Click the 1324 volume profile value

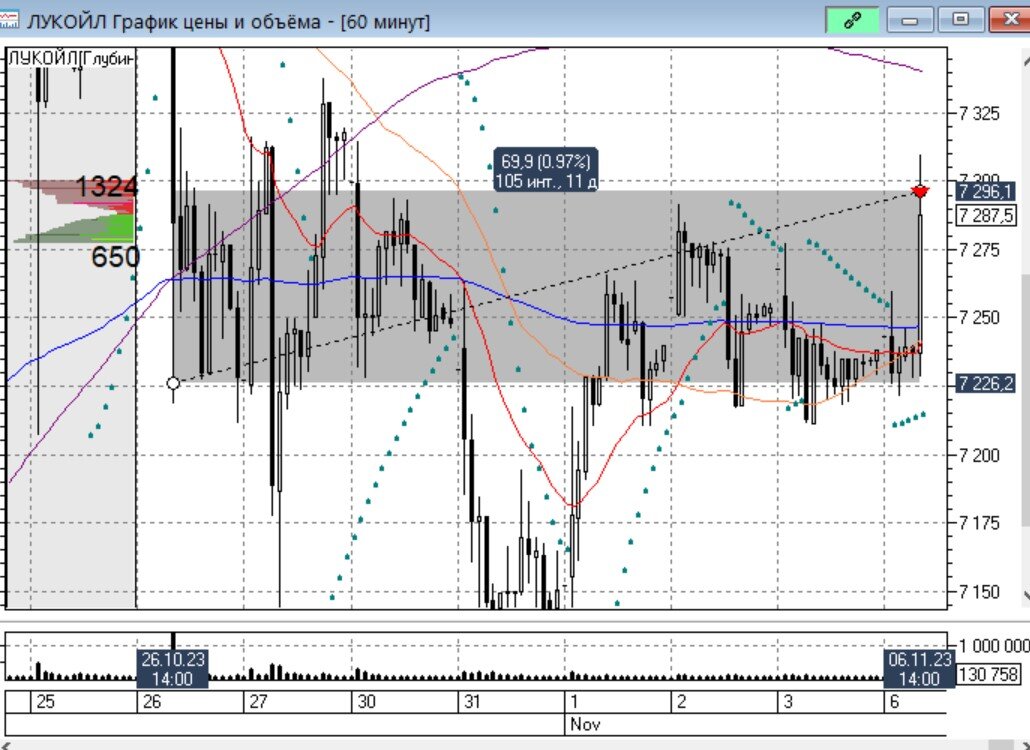106,187
